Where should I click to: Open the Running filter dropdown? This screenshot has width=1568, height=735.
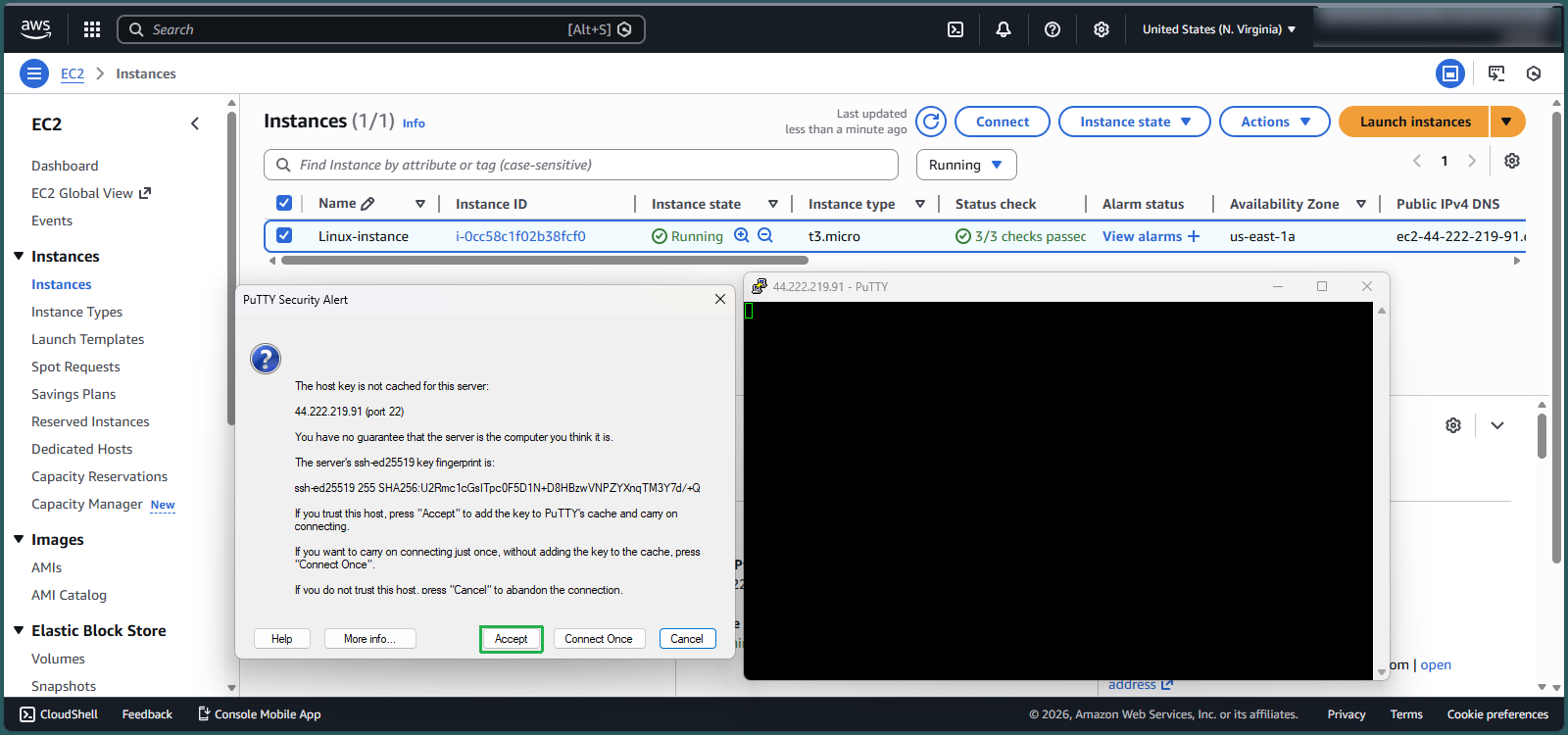point(966,165)
